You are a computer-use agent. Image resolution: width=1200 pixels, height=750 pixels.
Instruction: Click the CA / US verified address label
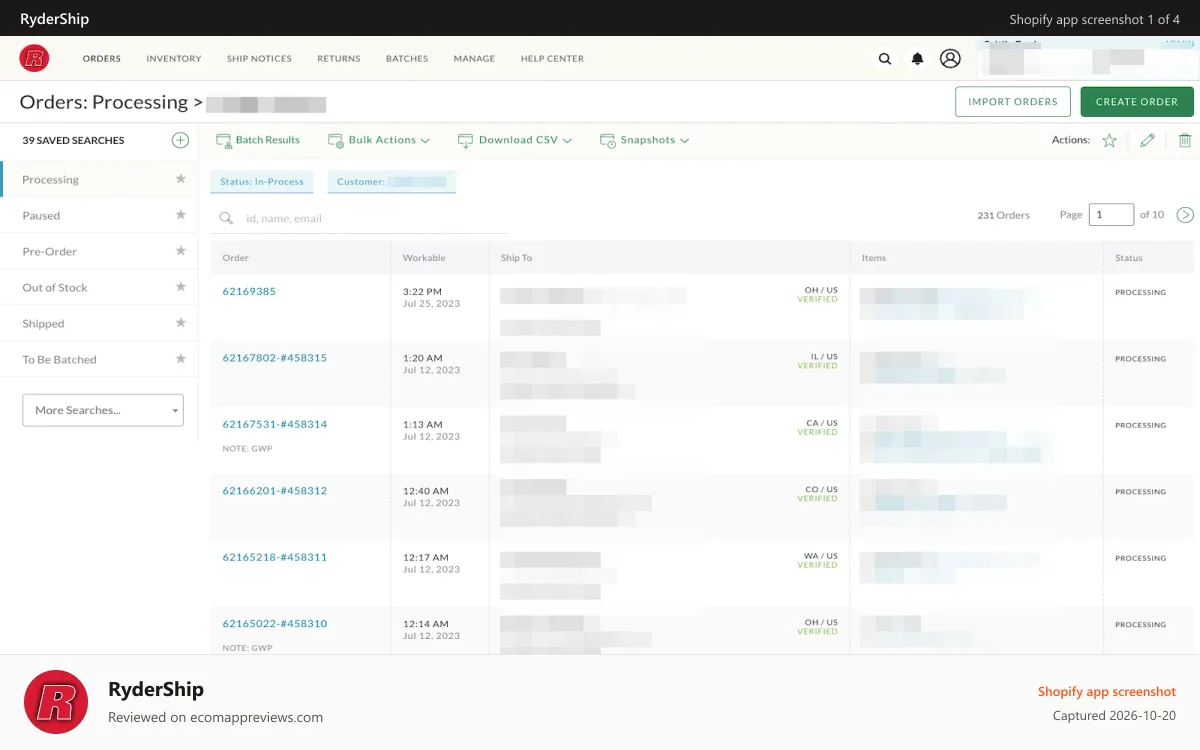(818, 428)
